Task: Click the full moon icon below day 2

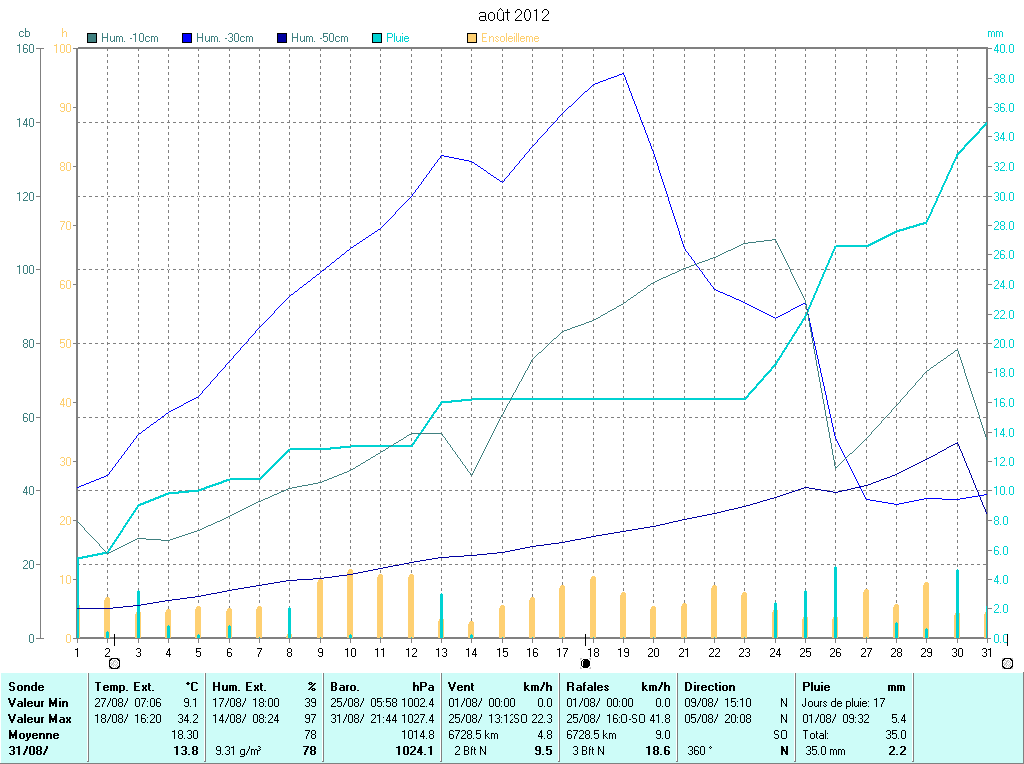Action: [x=114, y=663]
